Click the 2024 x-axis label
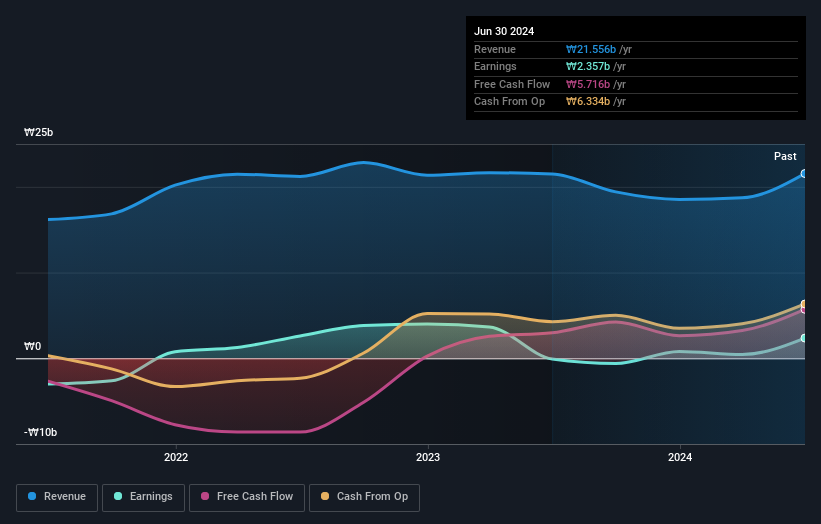The width and height of the screenshot is (821, 524). point(680,457)
